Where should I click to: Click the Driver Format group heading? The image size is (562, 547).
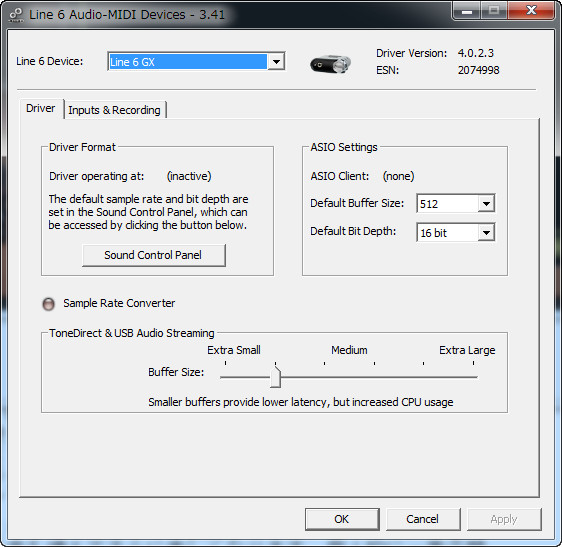point(82,147)
